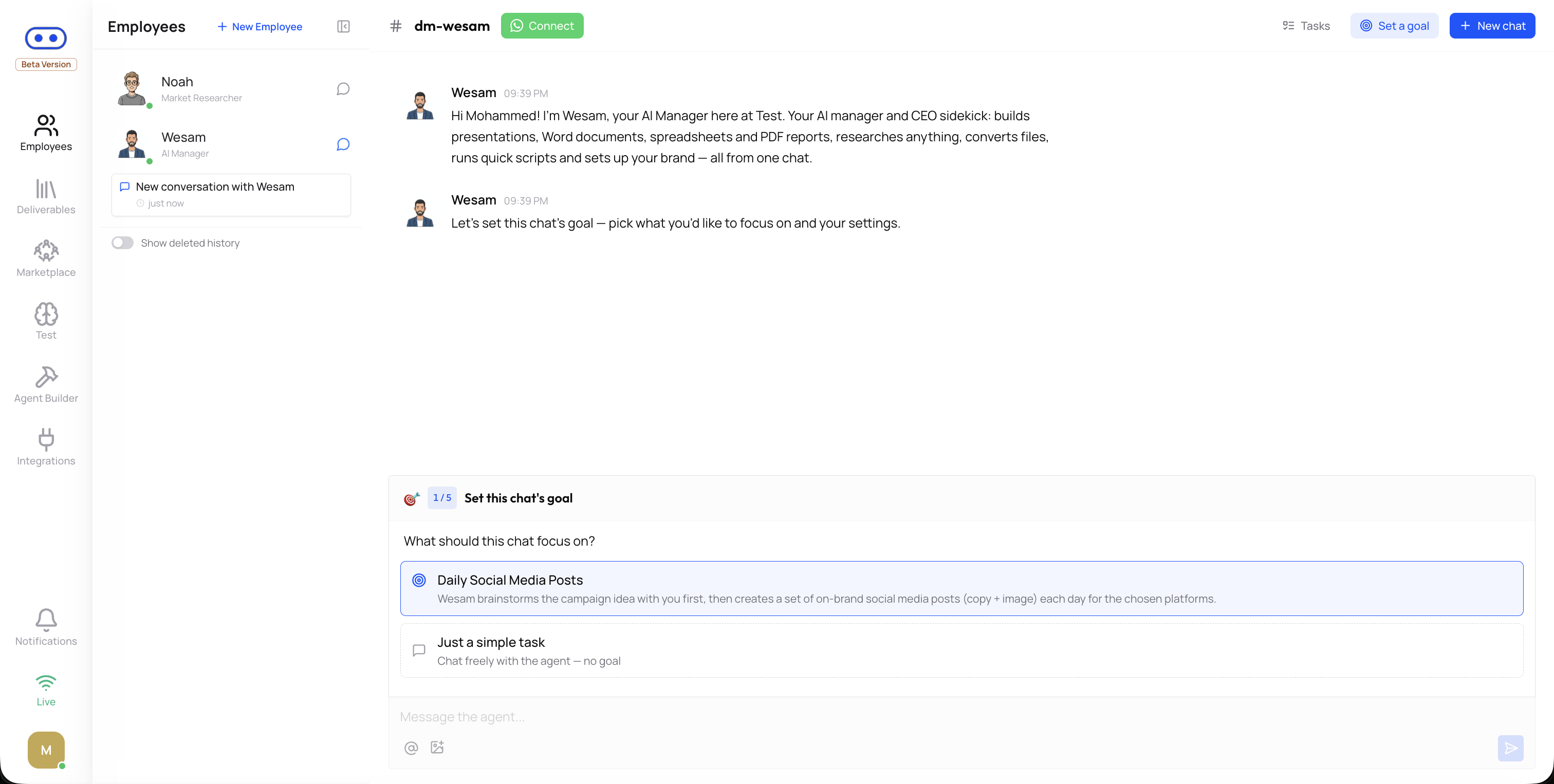This screenshot has width=1554, height=784.
Task: Focus the Message the agent input field
Action: [x=961, y=717]
